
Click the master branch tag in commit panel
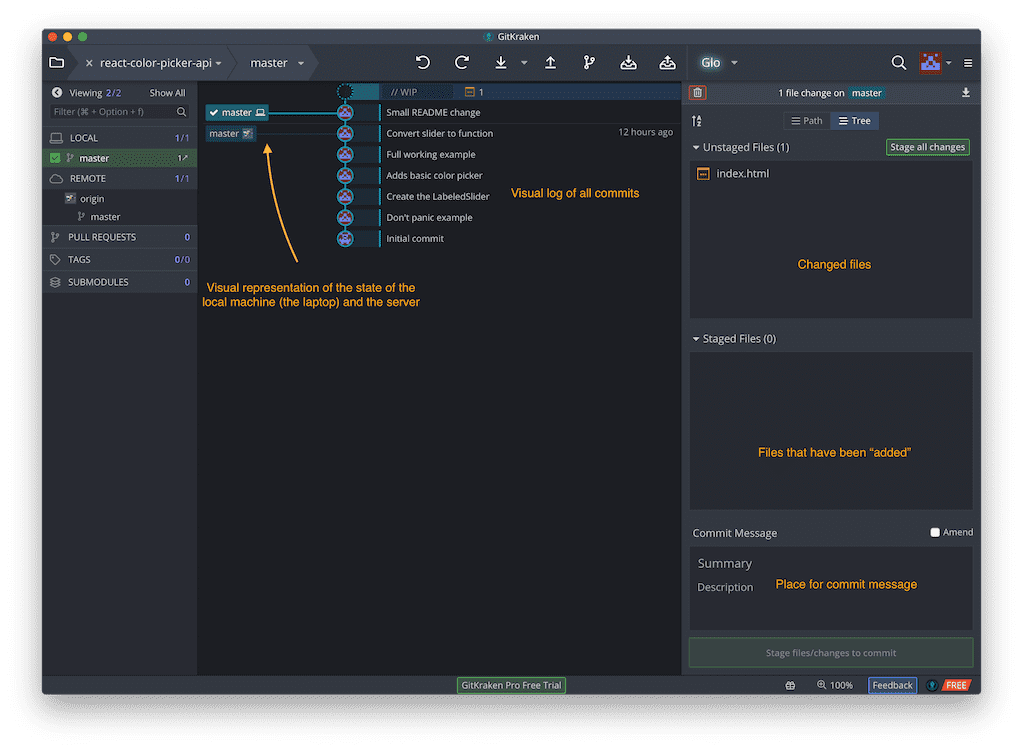point(866,93)
